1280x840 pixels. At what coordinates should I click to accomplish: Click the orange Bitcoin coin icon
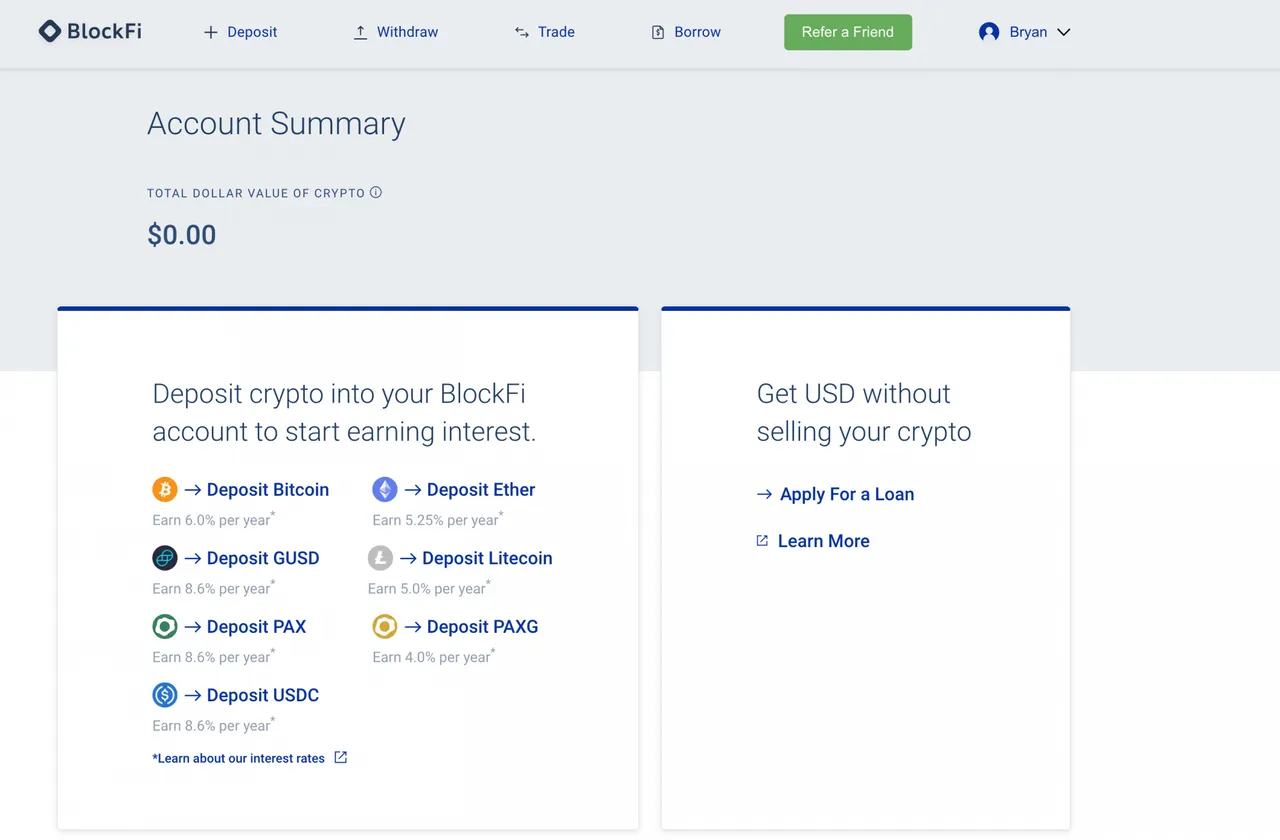pos(165,489)
